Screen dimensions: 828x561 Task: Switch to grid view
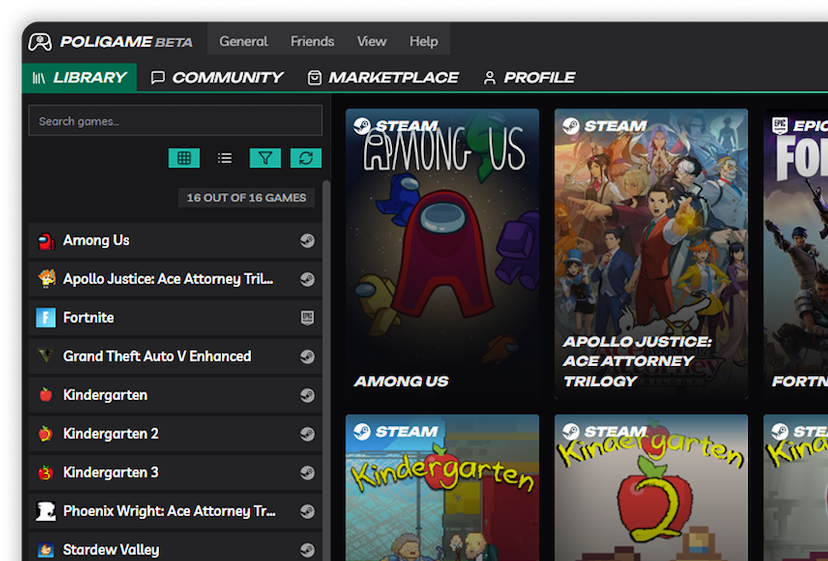[x=184, y=158]
